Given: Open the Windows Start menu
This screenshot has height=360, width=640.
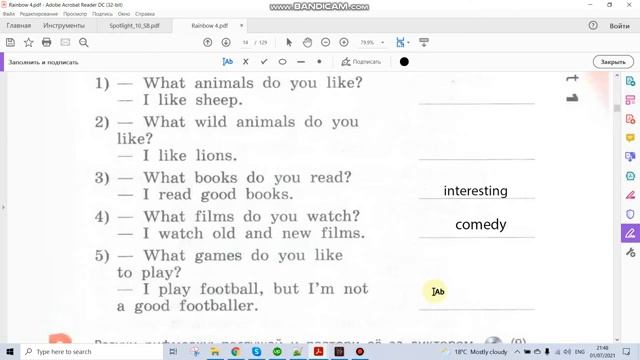Looking at the screenshot, I should pos(10,351).
